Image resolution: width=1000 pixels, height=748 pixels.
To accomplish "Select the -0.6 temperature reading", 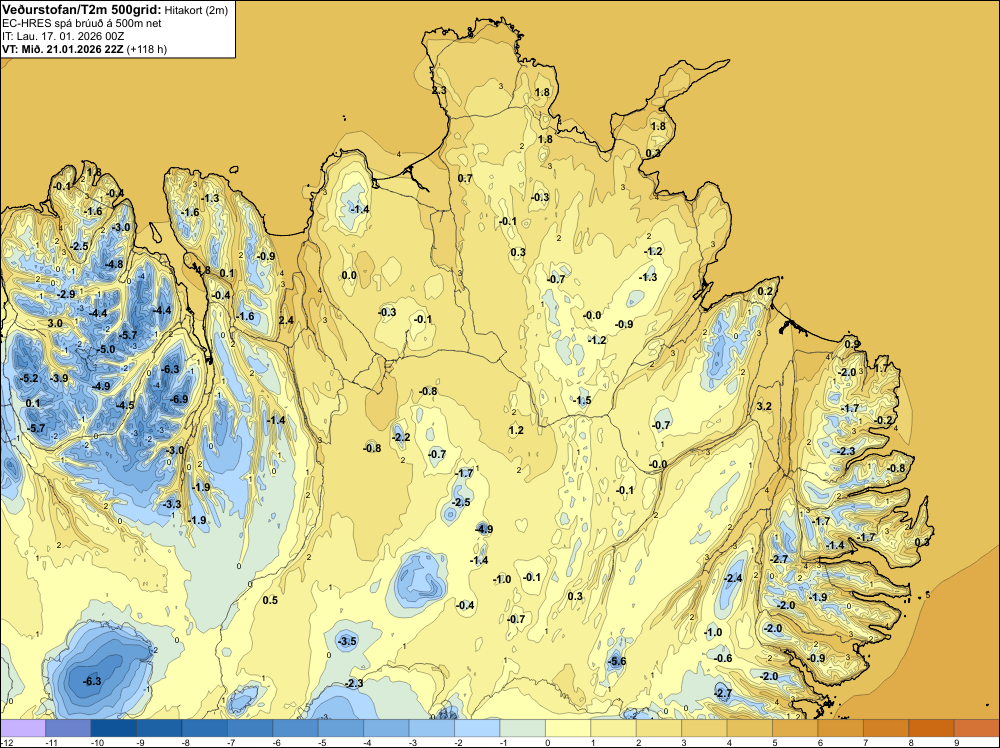I will coord(723,658).
